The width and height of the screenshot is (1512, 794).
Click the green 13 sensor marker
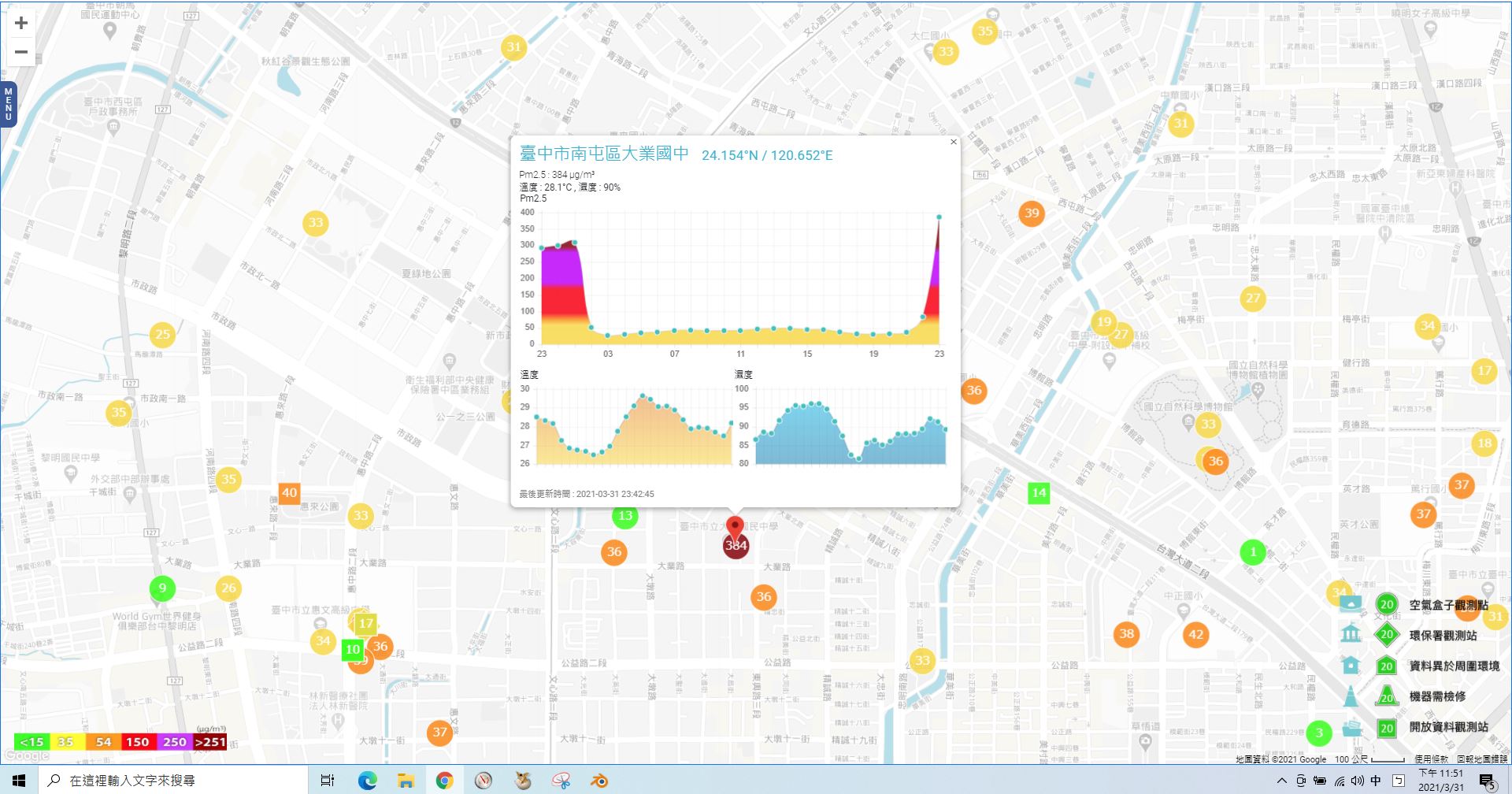coord(625,516)
